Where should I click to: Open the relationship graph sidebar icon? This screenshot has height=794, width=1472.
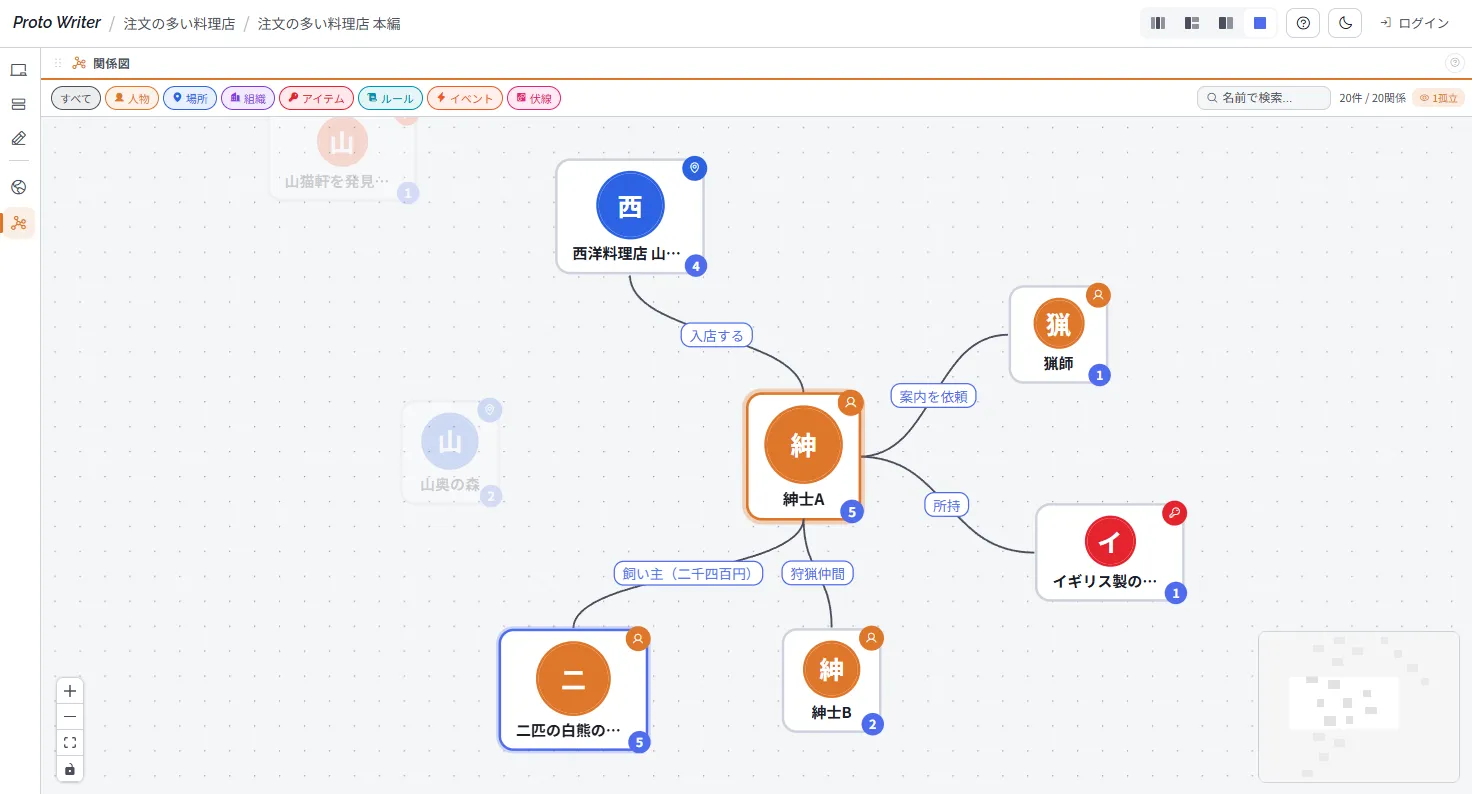coord(18,223)
